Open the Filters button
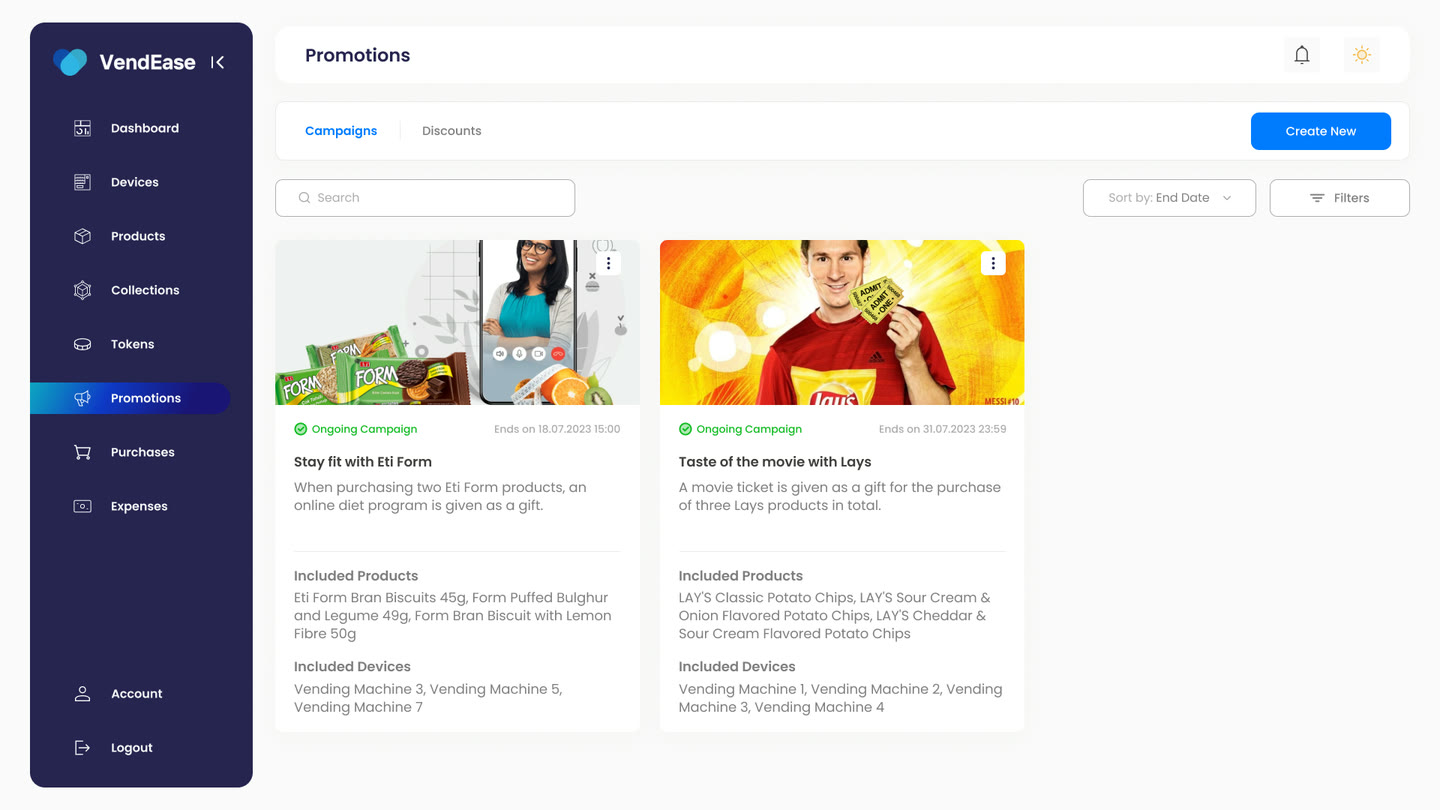 (1340, 198)
